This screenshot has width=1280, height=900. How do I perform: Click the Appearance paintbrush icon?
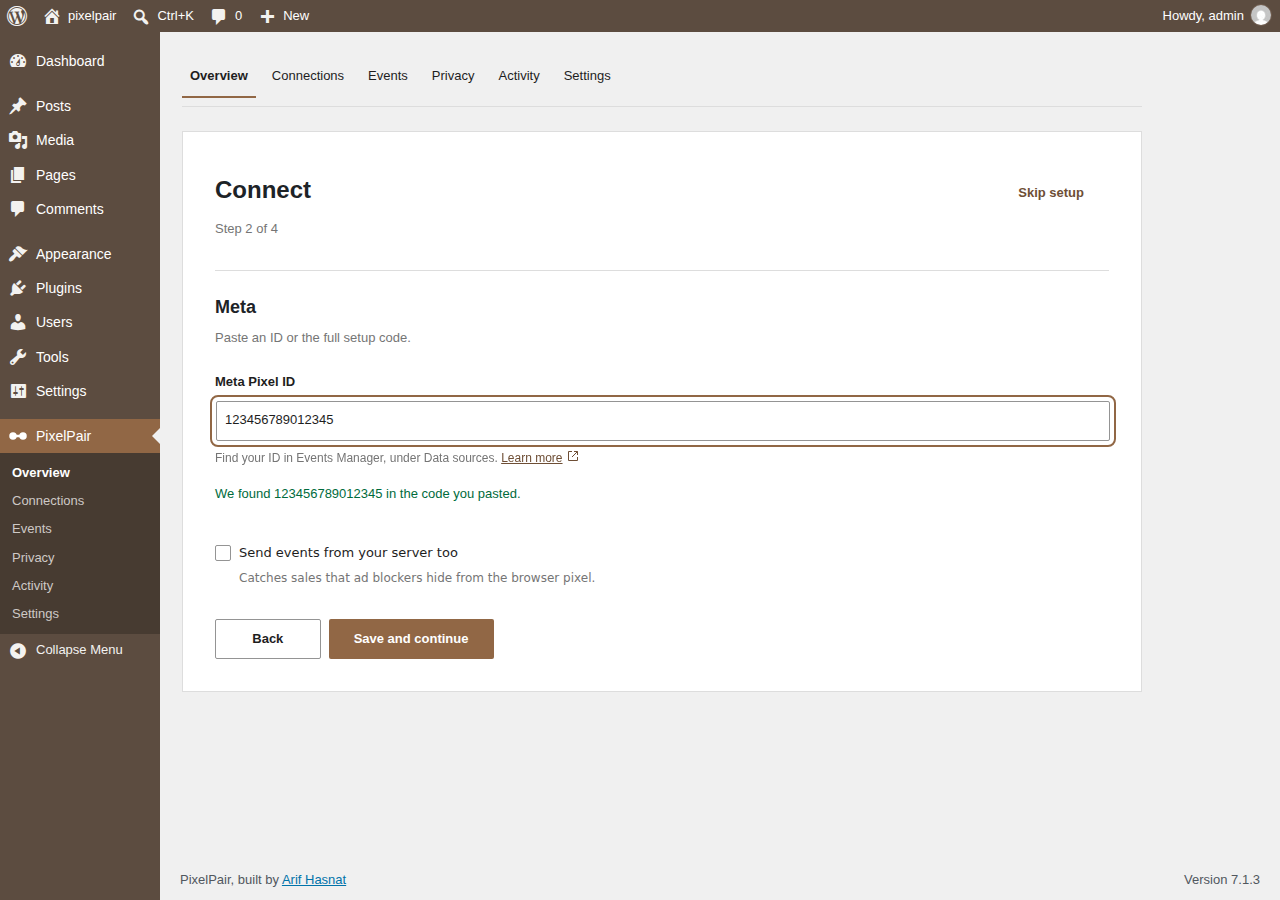18,254
